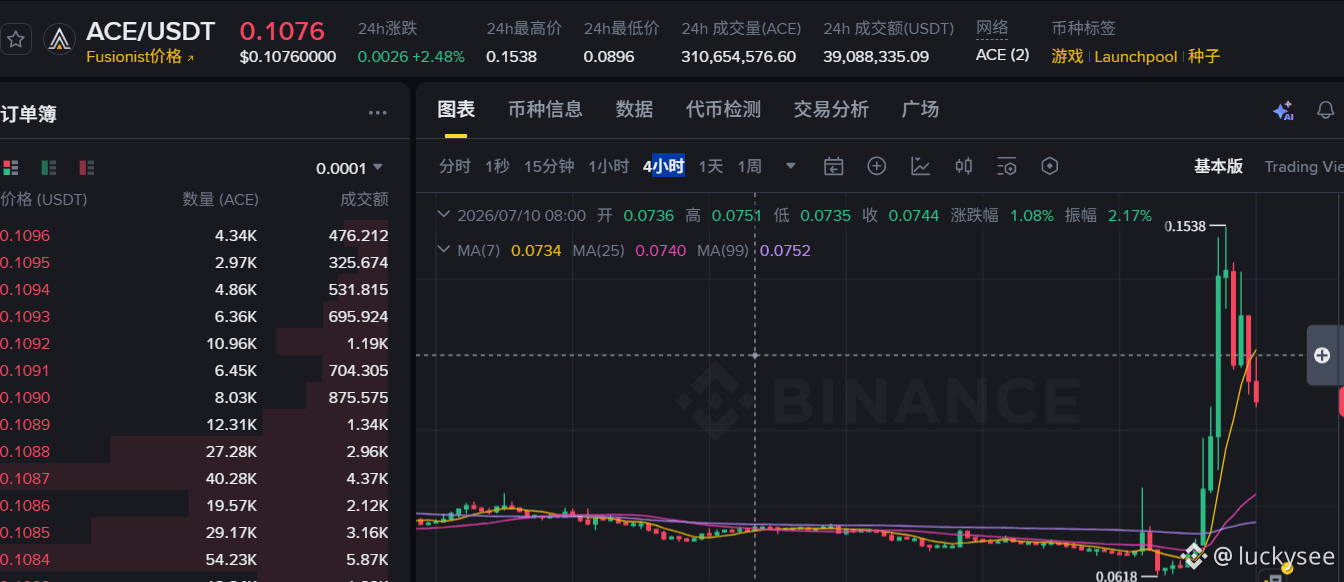Viewport: 1344px width, 582px height.
Task: Click the 种子 coin tag
Action: click(1204, 56)
